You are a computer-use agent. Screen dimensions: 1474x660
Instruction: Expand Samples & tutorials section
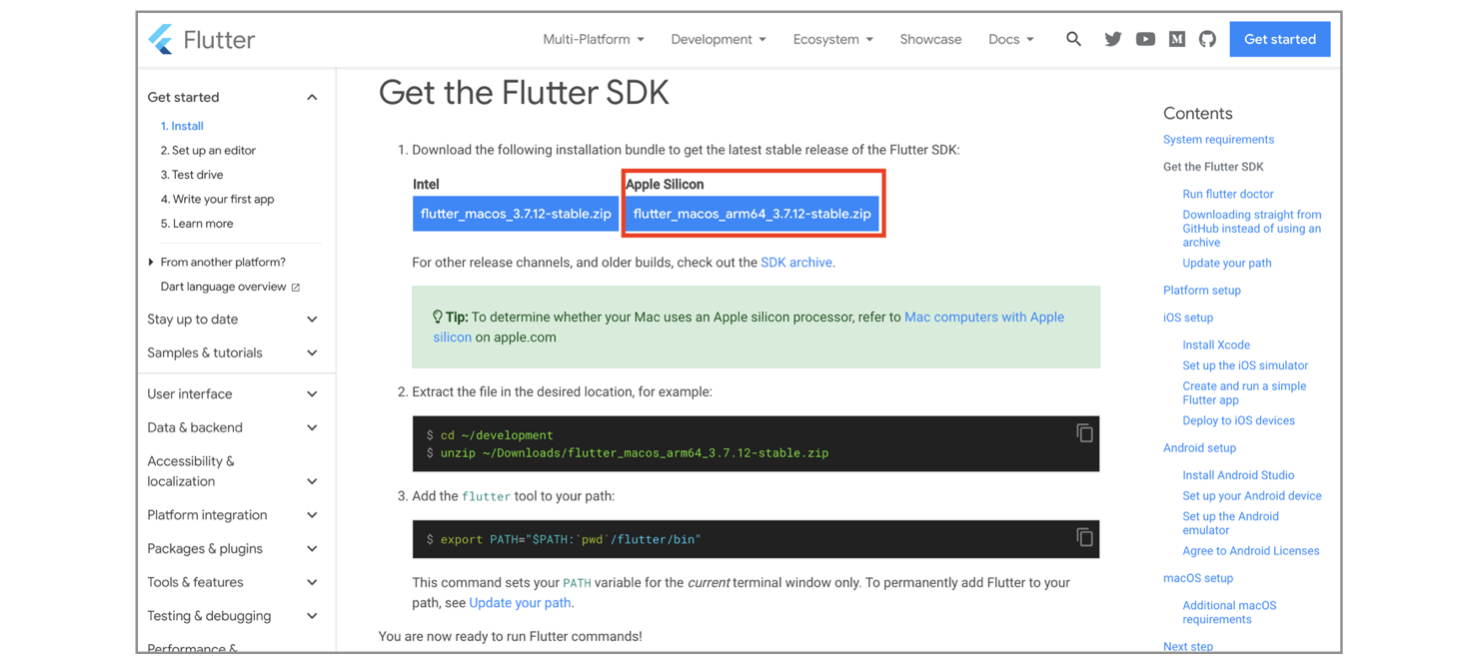tap(312, 353)
